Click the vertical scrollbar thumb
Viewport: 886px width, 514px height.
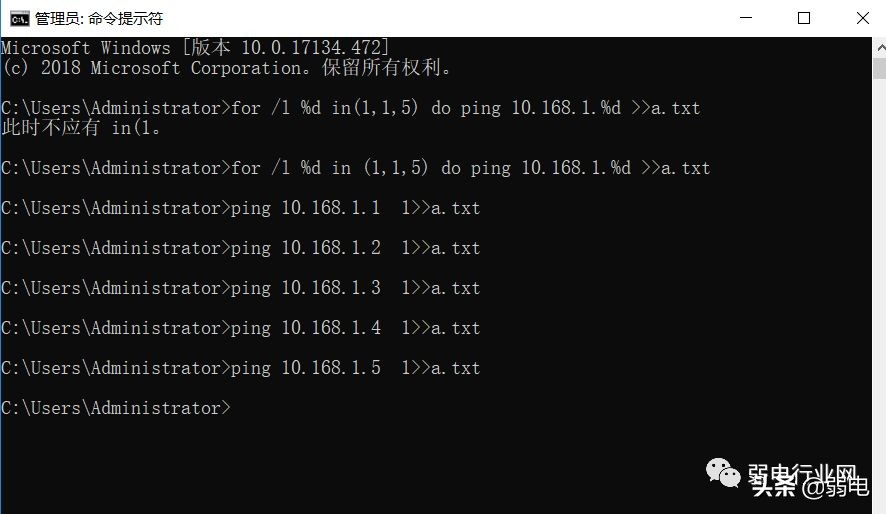[x=880, y=68]
